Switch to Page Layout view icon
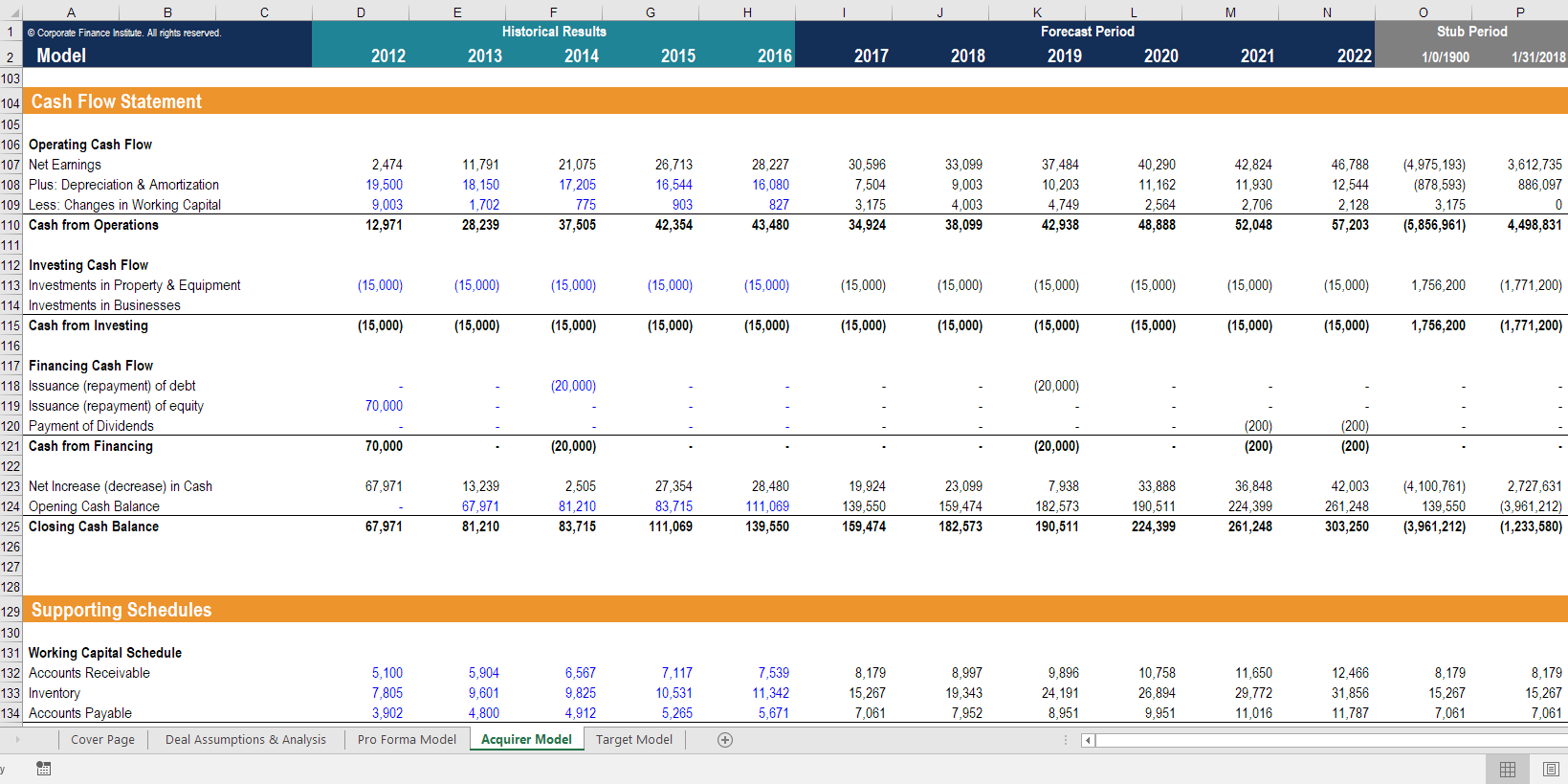The image size is (1568, 784). (x=1551, y=770)
